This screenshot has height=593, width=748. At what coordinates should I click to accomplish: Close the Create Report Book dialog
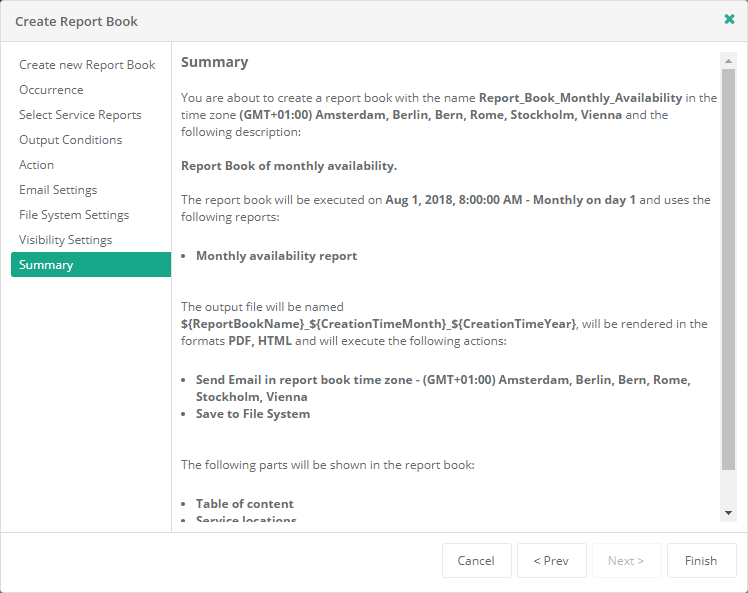pos(729,19)
